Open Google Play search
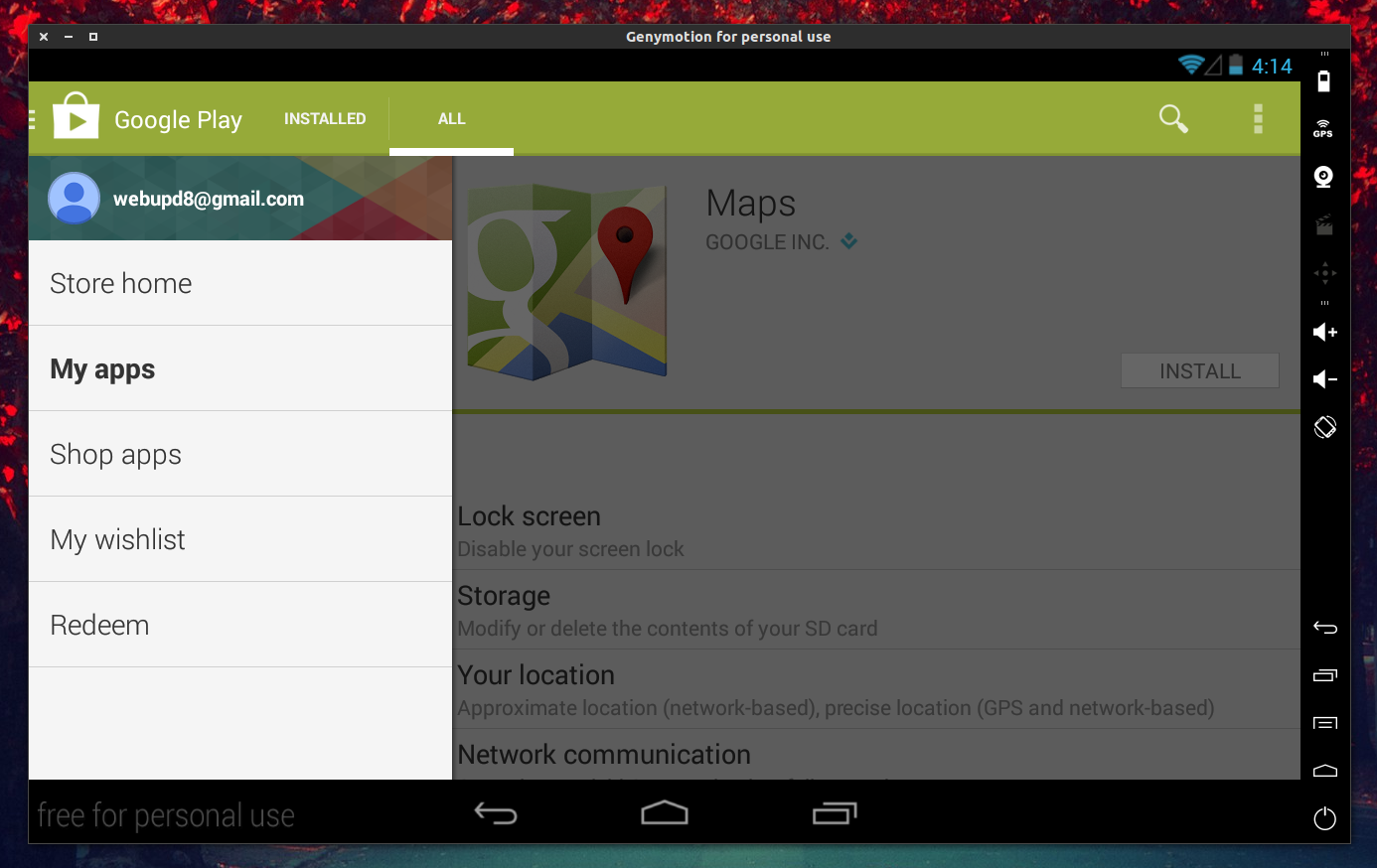Viewport: 1377px width, 868px height. coord(1173,119)
